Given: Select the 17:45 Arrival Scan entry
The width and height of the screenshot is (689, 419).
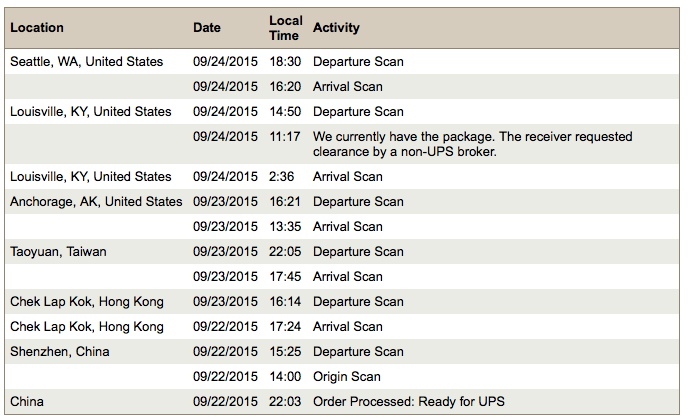Looking at the screenshot, I should coord(342,277).
